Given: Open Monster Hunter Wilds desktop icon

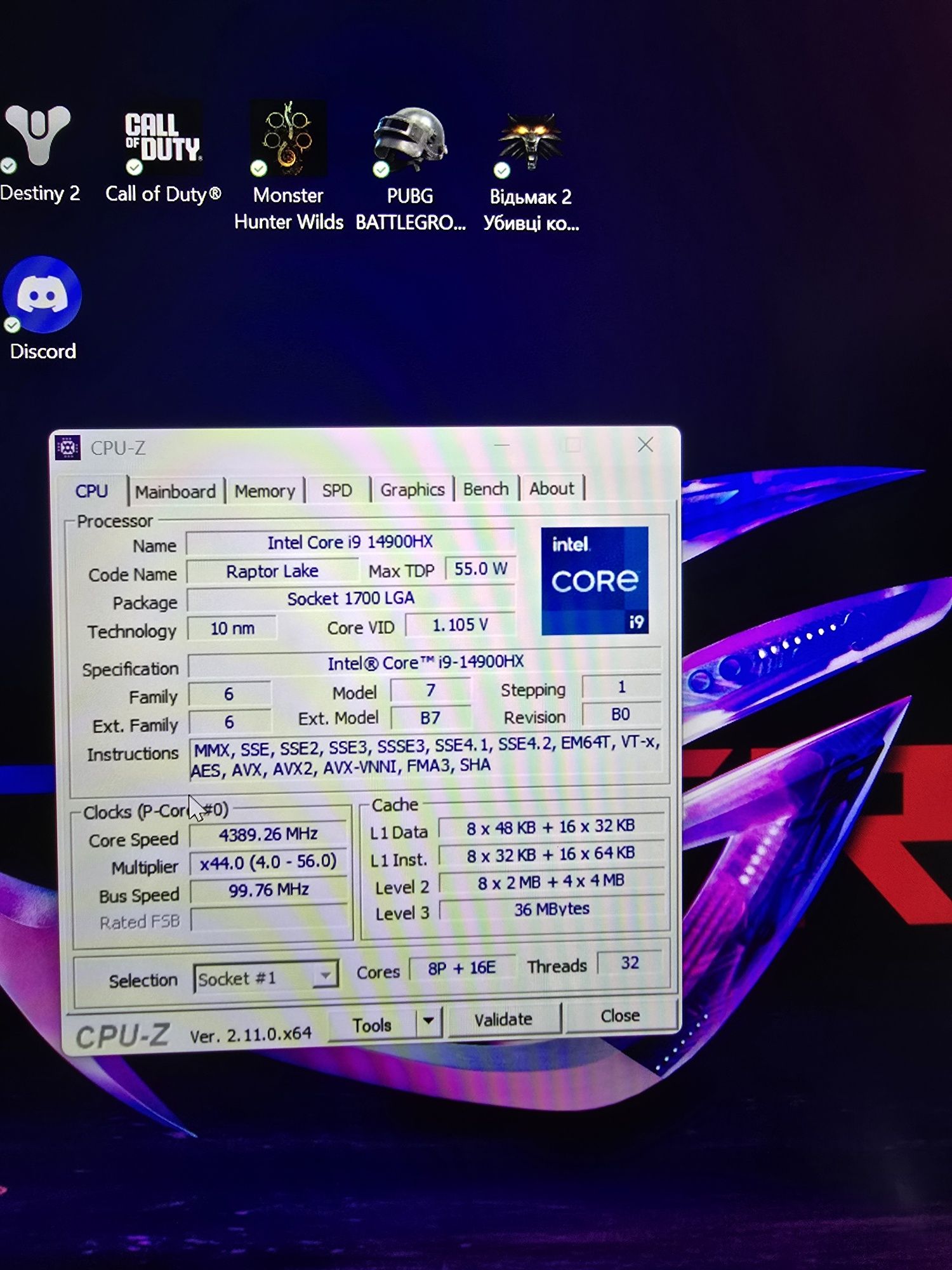Looking at the screenshot, I should [x=289, y=138].
